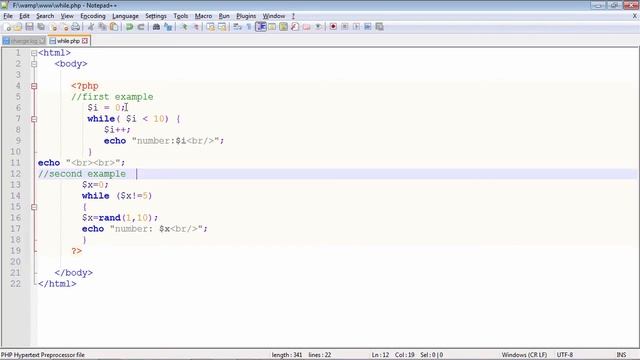Screen dimensions: 640x360
Task: Open the Macro menu
Action: point(203,16)
